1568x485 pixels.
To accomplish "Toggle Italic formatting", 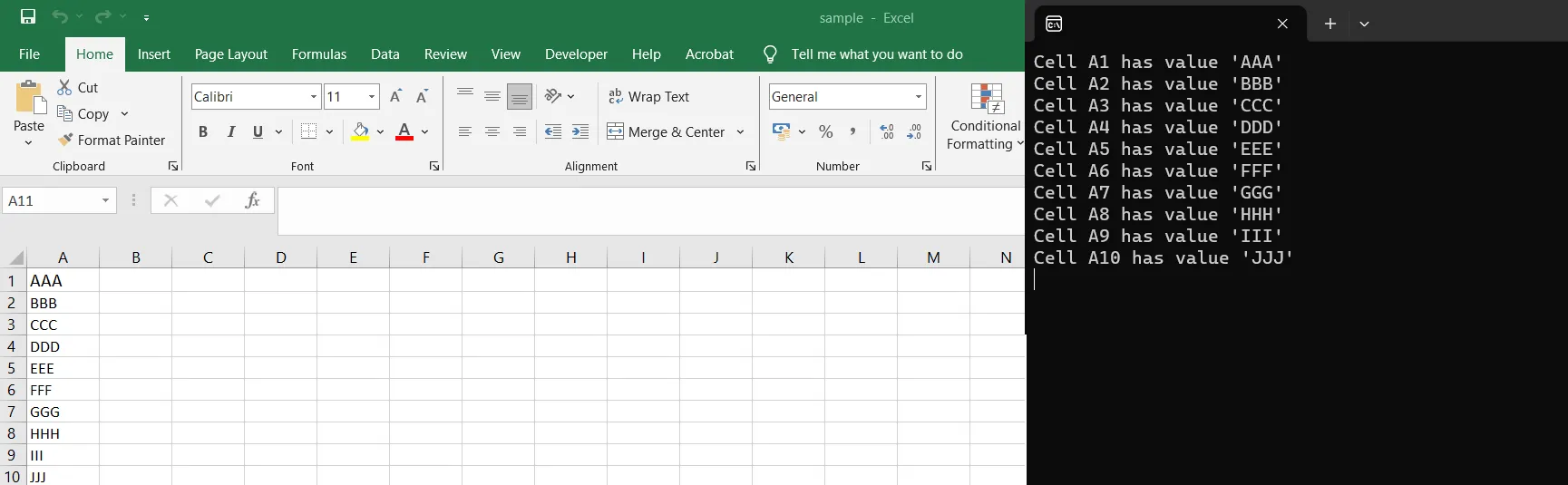I will pos(231,131).
